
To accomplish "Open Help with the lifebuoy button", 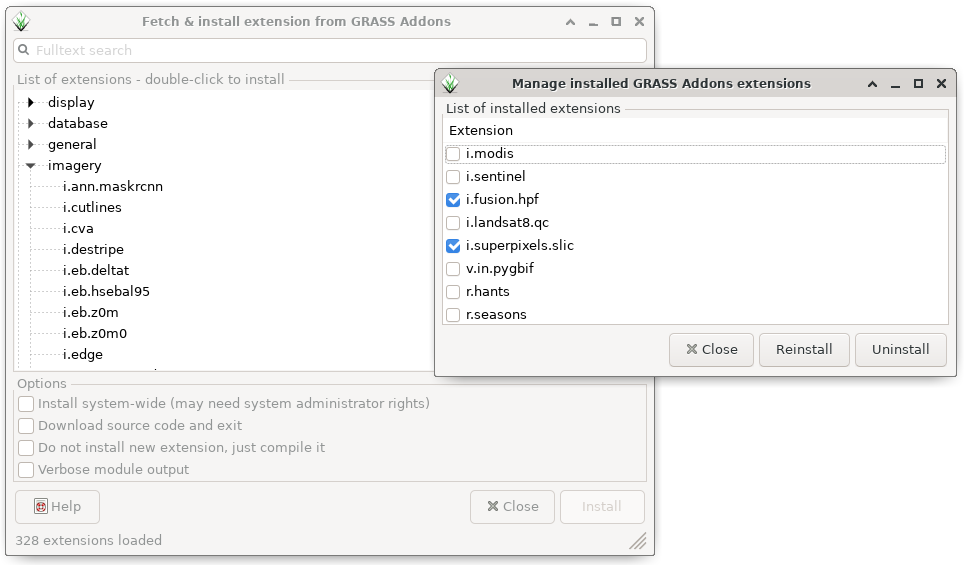I will click(x=57, y=507).
